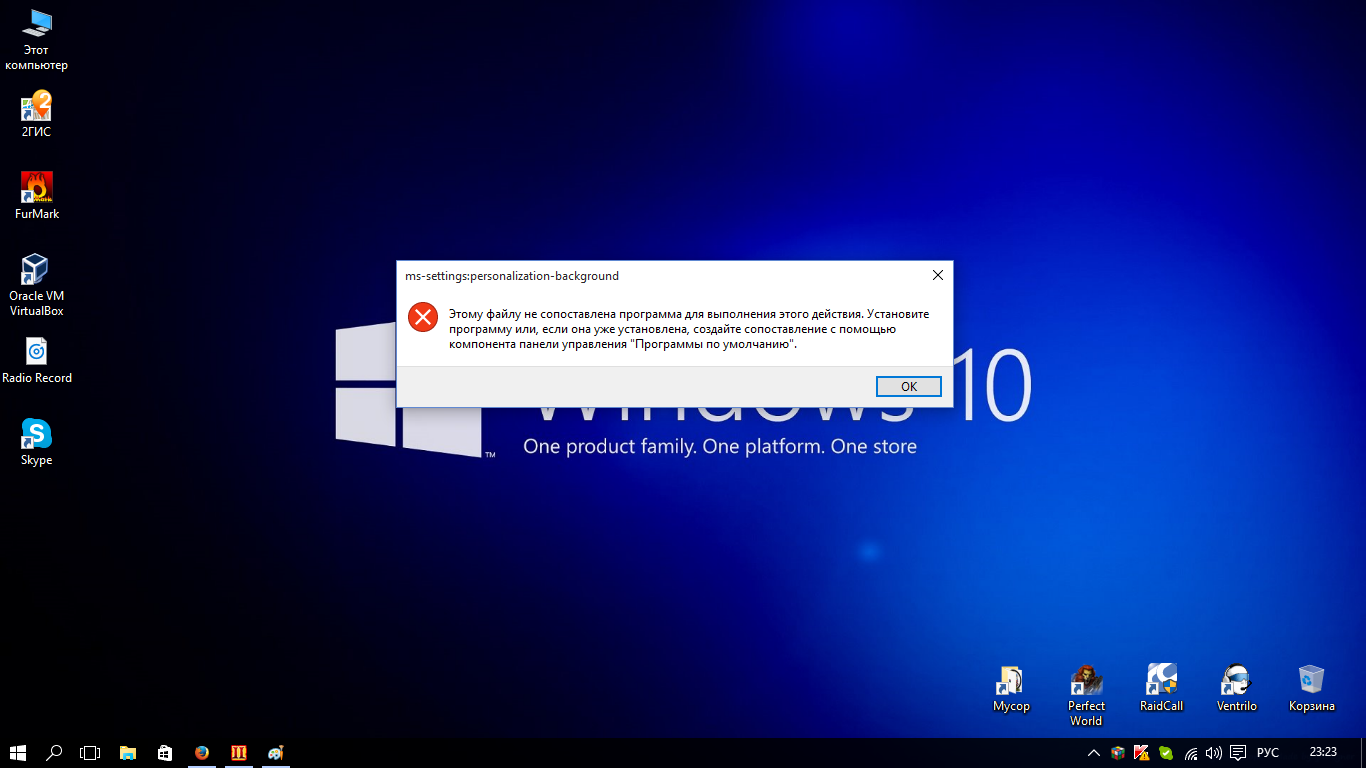This screenshot has height=768, width=1366.
Task: Open the volume control in tray
Action: (x=1214, y=752)
